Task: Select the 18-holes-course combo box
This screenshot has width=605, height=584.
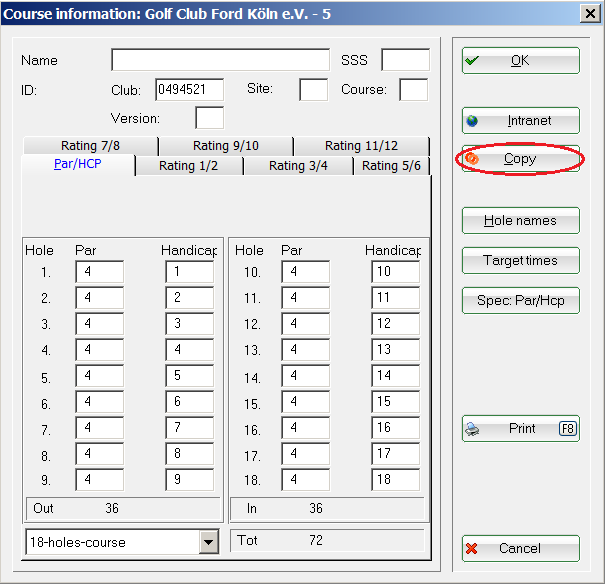Action: tap(122, 542)
